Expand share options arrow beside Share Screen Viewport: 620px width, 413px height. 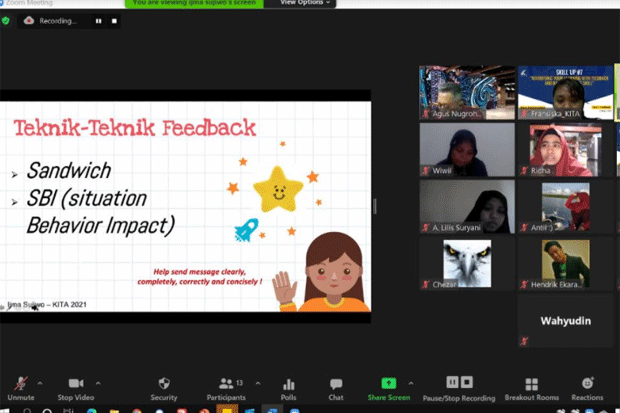point(411,383)
